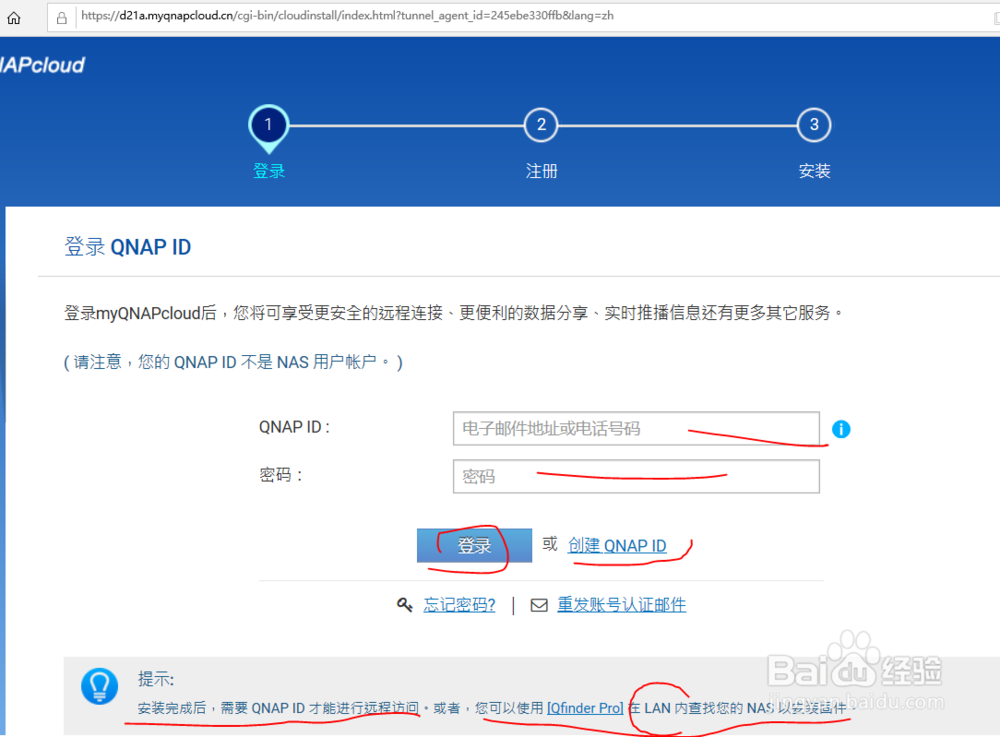1000x737 pixels.
Task: Select step 1 login circle
Action: tap(268, 126)
